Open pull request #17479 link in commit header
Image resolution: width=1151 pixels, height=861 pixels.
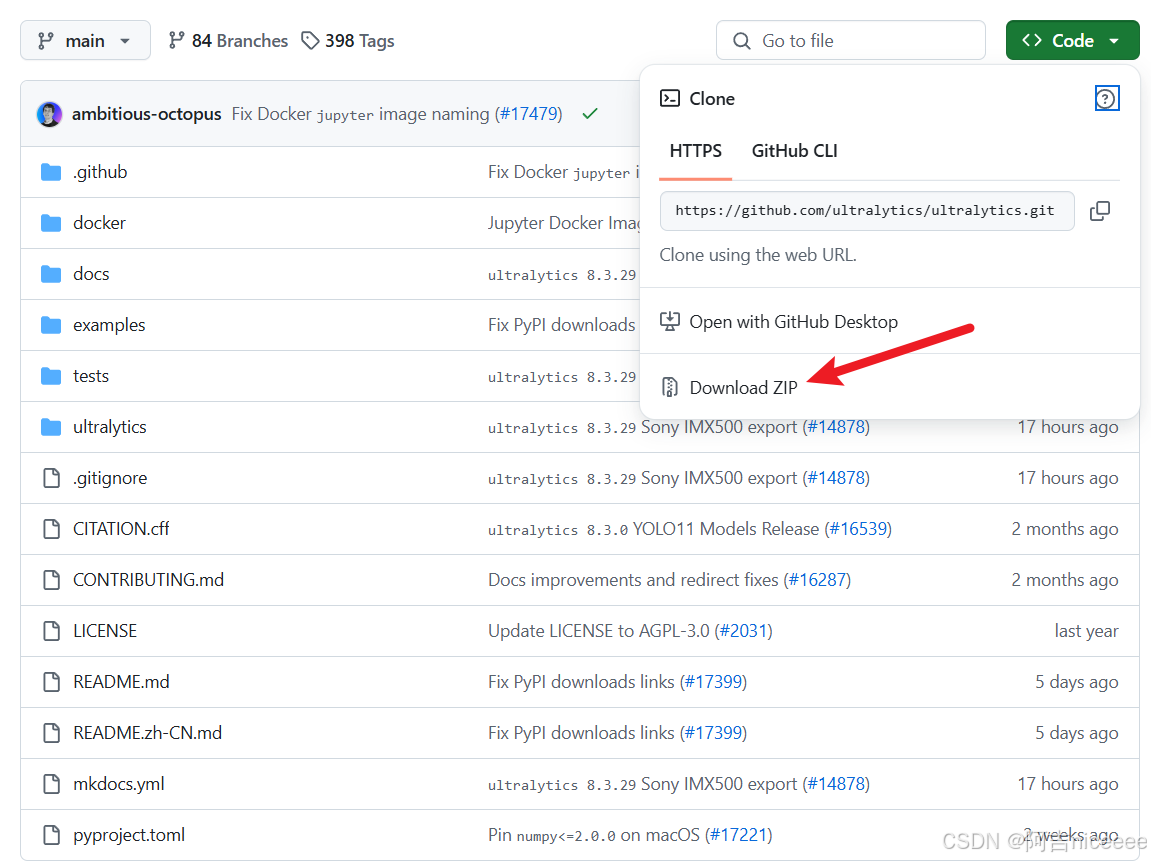click(528, 114)
